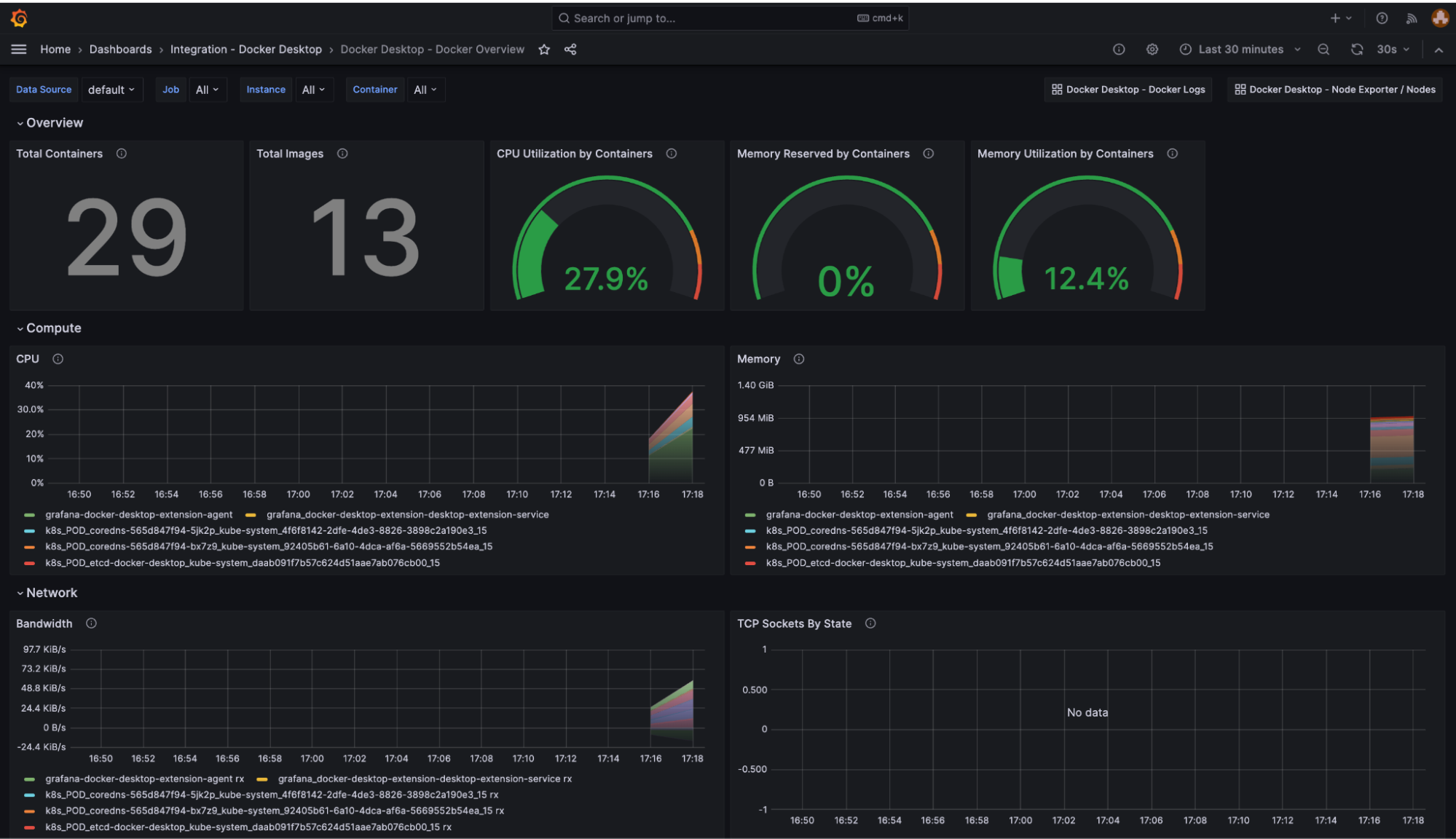The height and width of the screenshot is (839, 1456).
Task: Click the info icon on CPU Utilization by Containers
Action: [x=671, y=154]
